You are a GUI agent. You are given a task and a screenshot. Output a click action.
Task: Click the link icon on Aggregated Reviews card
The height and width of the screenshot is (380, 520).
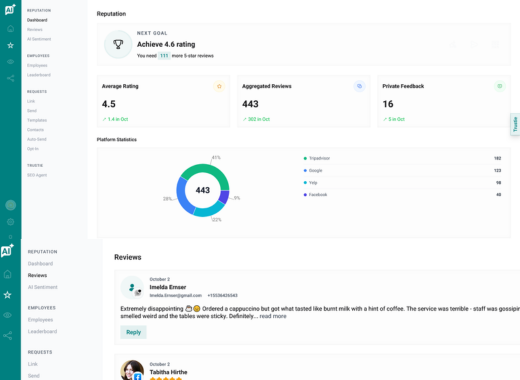(x=359, y=86)
